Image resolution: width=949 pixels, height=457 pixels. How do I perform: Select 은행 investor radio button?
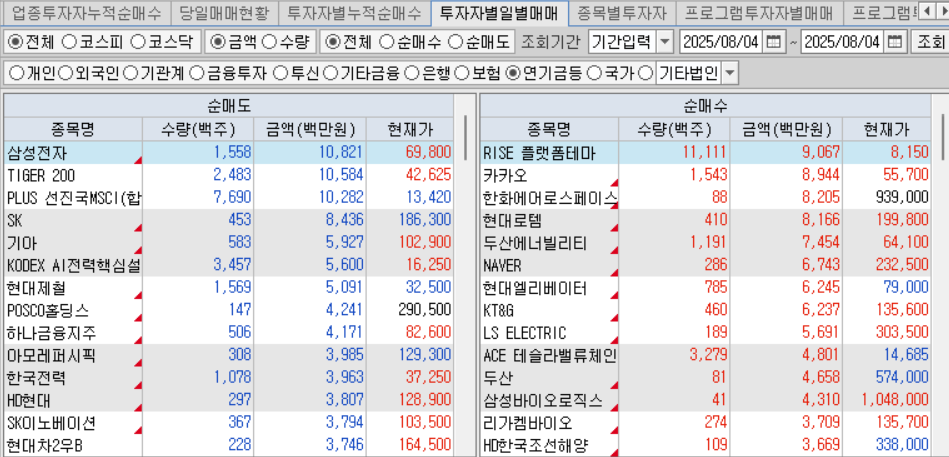(x=411, y=74)
